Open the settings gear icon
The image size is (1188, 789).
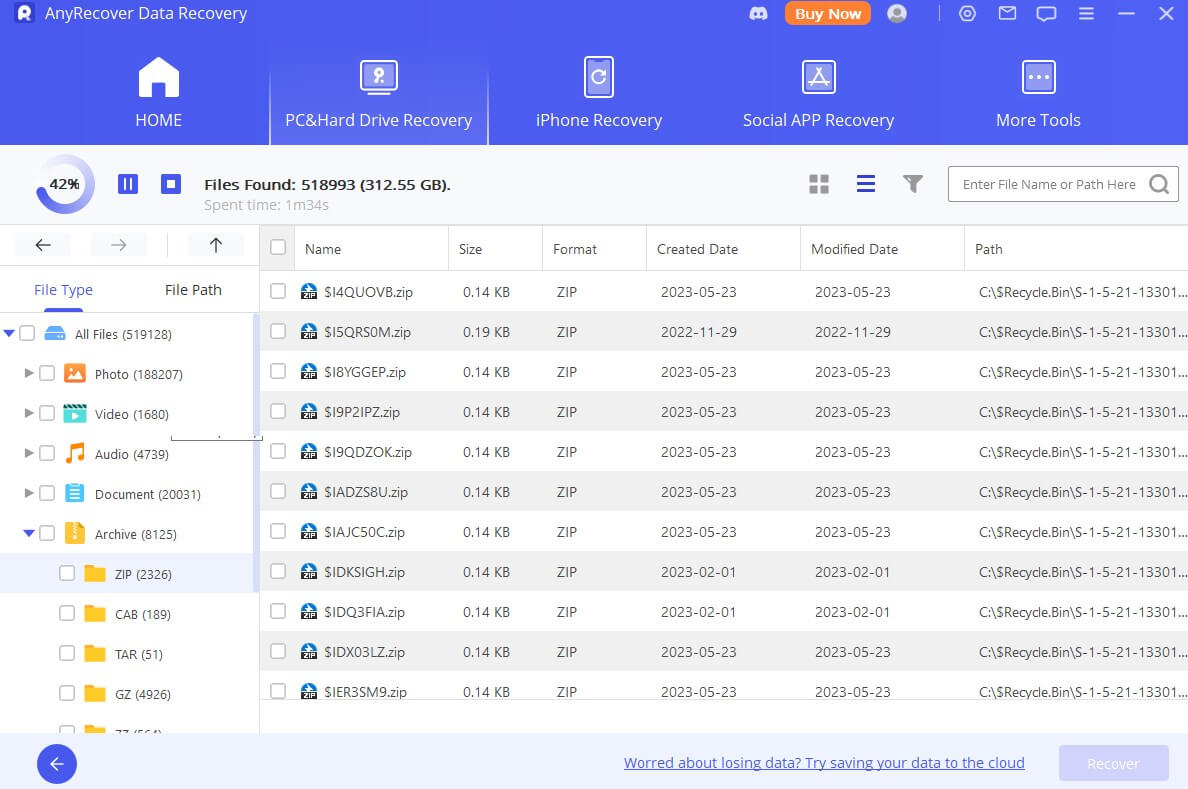coord(967,14)
